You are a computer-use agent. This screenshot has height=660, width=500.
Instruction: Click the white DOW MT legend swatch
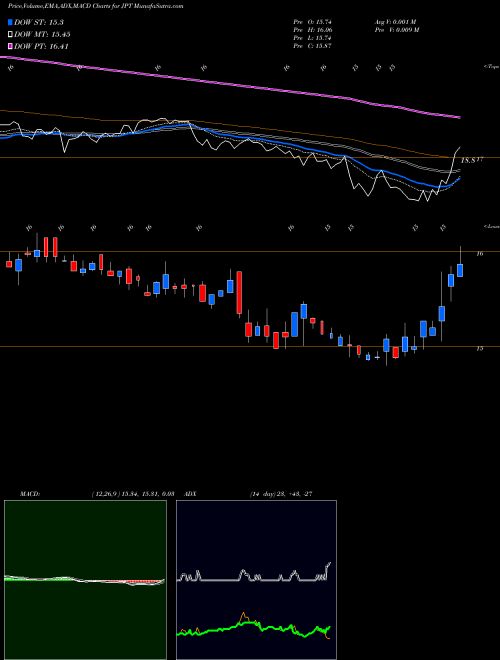[11, 34]
